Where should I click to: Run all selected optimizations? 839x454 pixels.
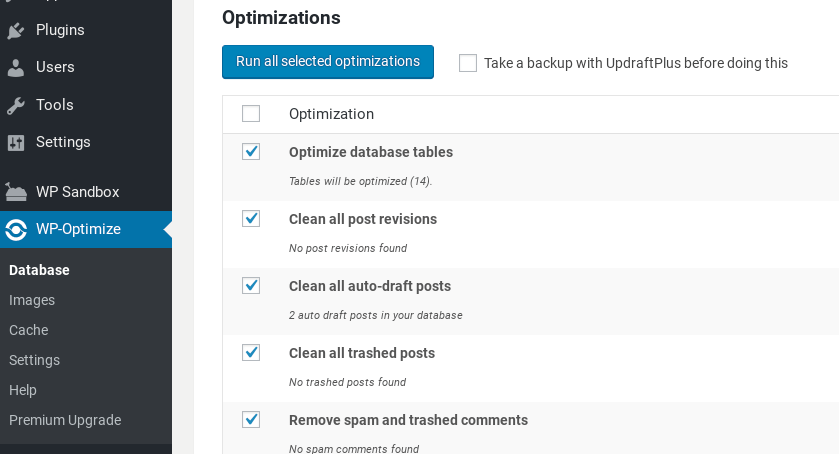tap(327, 62)
